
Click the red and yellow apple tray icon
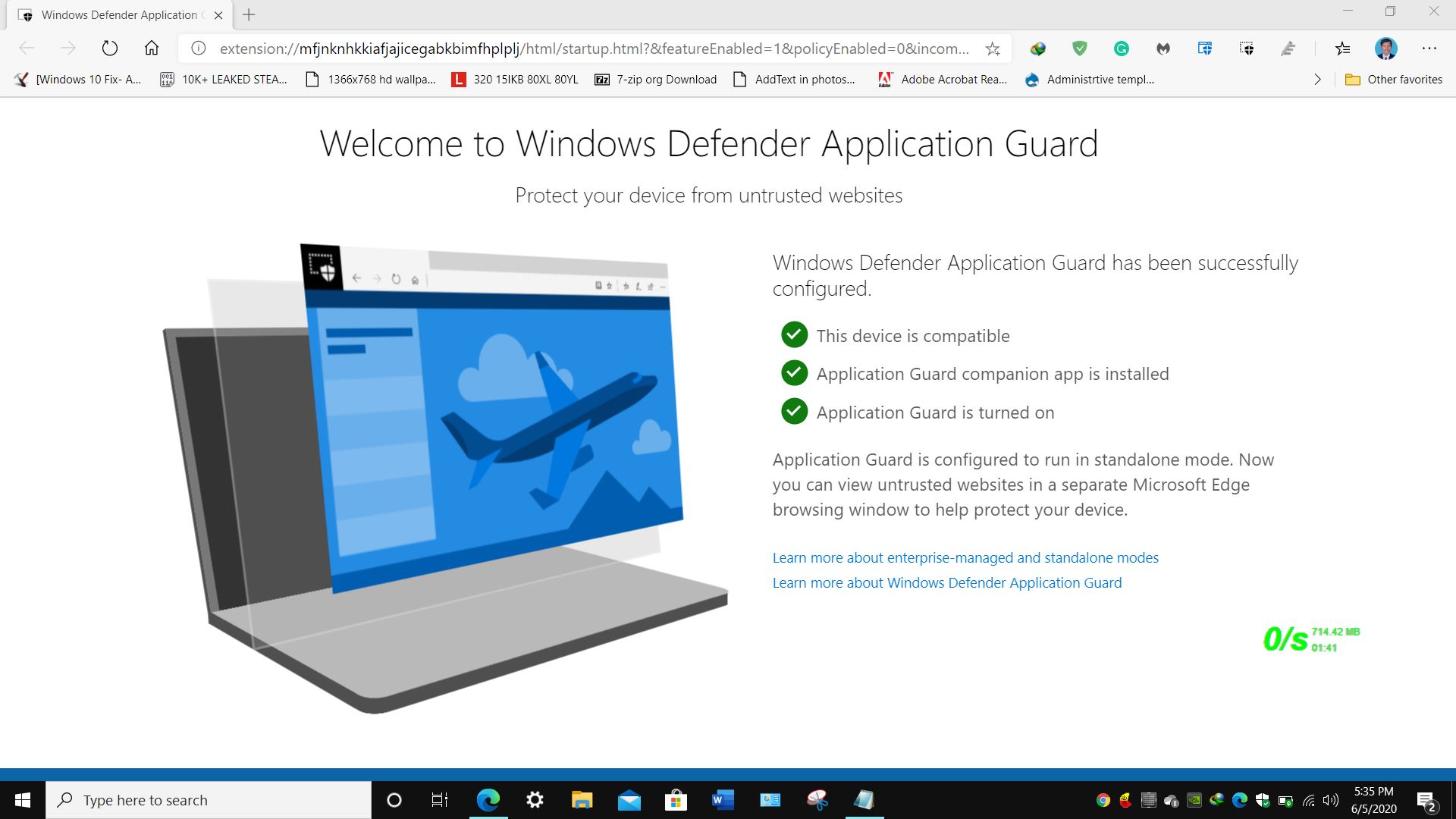point(1126,800)
